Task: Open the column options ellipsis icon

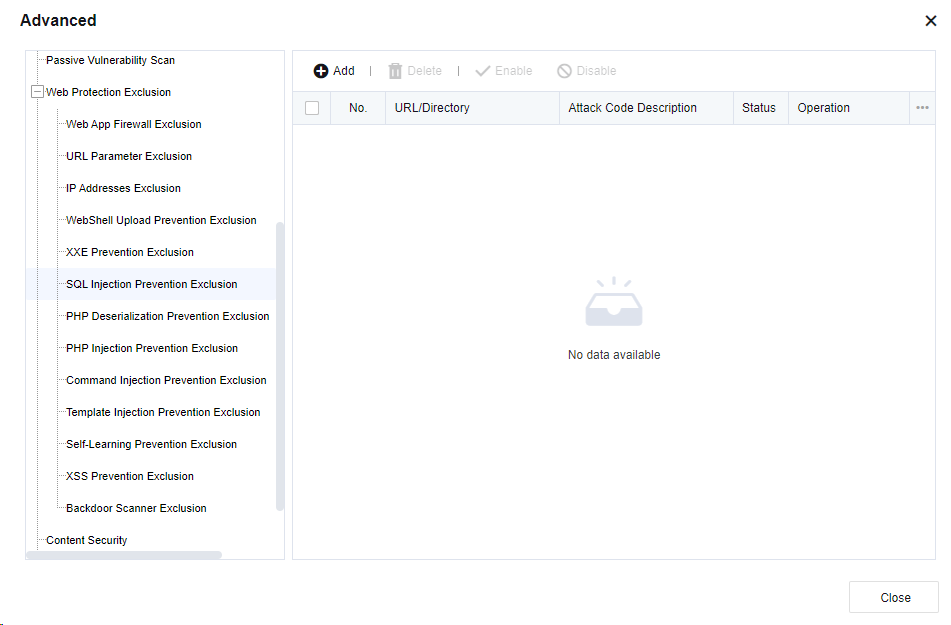Action: click(922, 108)
